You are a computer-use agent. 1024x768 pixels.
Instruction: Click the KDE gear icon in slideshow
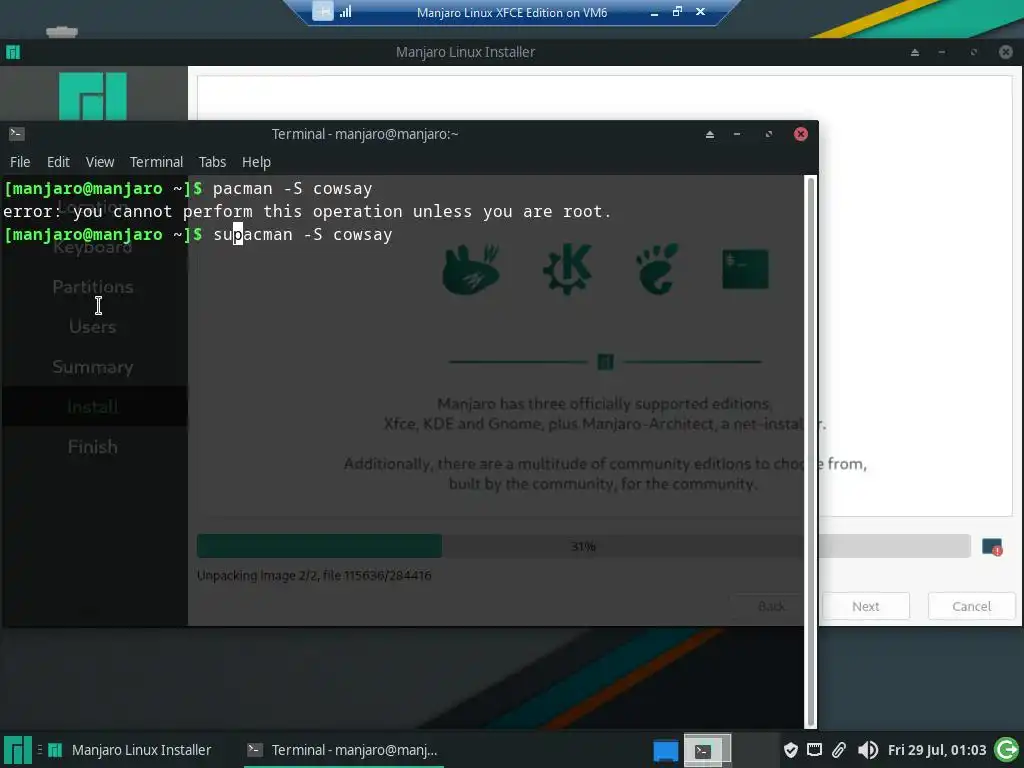click(x=567, y=268)
